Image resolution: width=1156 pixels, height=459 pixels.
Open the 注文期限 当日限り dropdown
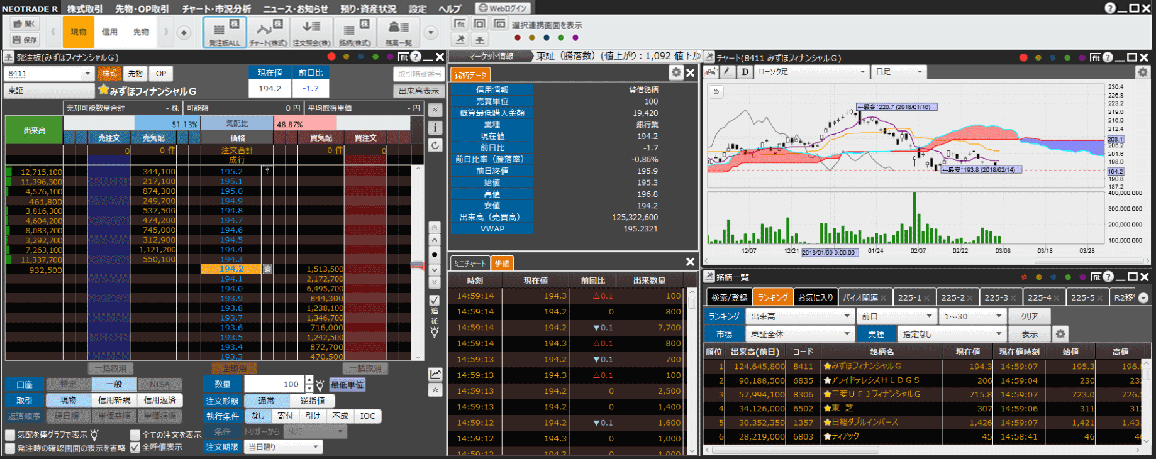coord(283,447)
